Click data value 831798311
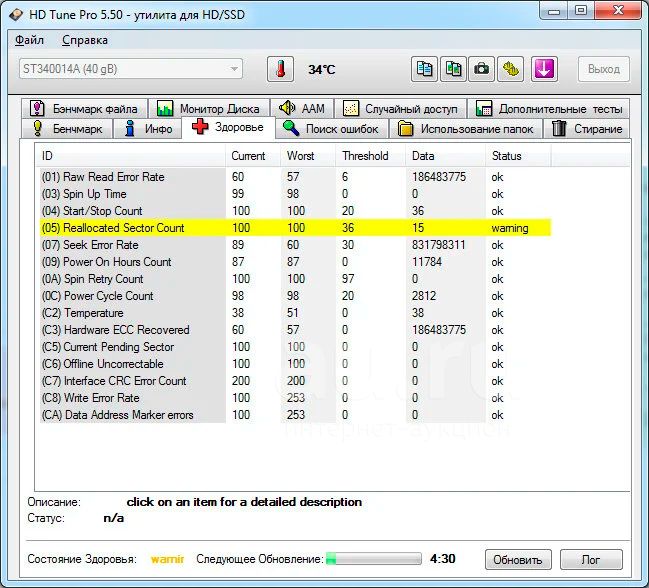Screen dimensions: 649x588 (x=439, y=245)
